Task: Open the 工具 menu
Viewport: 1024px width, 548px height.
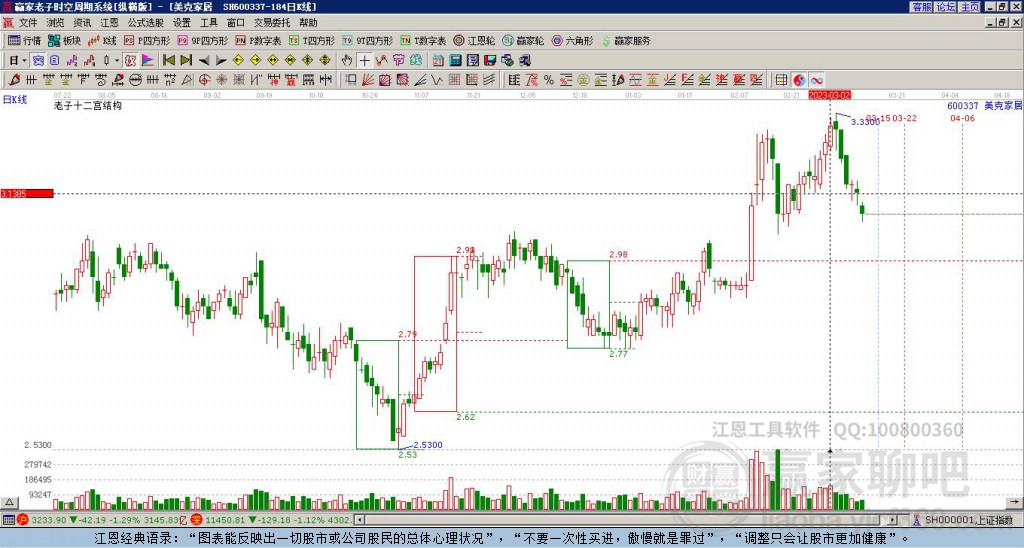Action: tap(209, 23)
